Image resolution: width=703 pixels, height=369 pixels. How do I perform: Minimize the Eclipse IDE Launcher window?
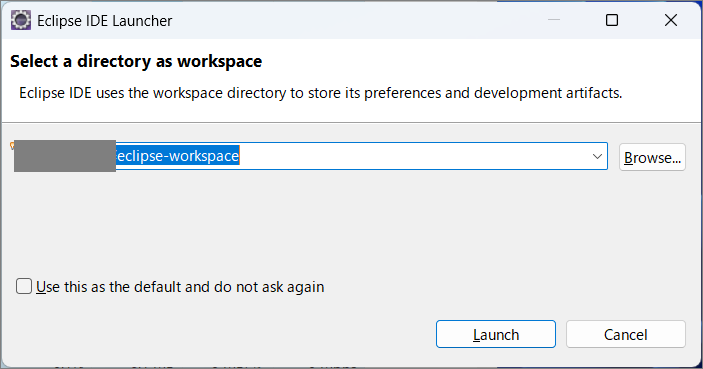click(x=554, y=20)
